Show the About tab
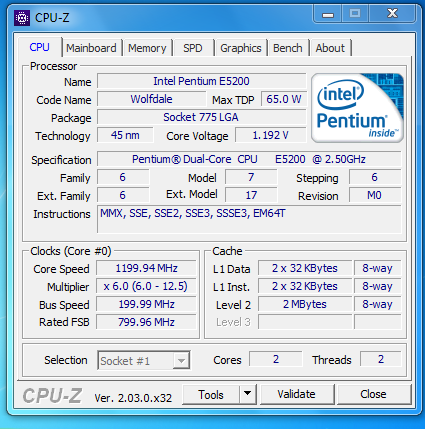Viewport: 425px width, 429px height. tap(330, 48)
